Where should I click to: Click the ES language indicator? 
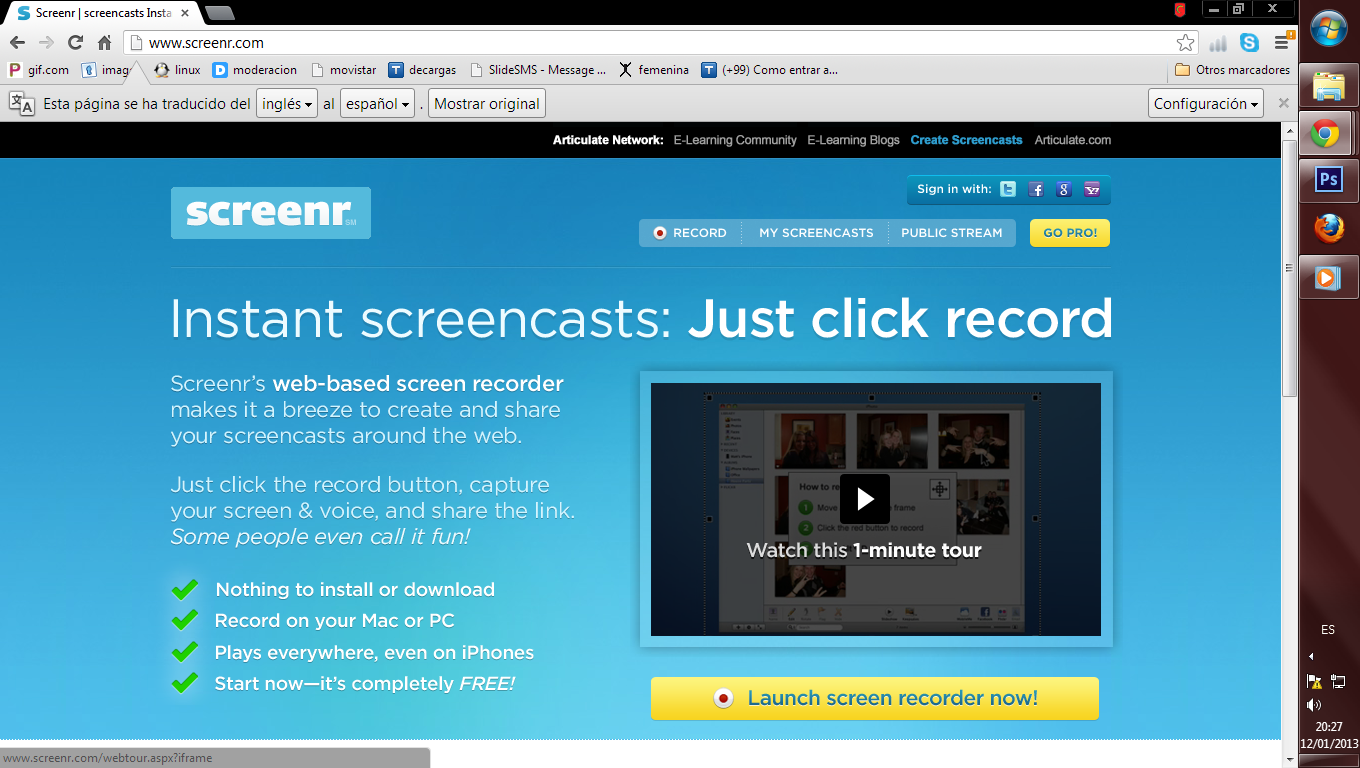click(x=1328, y=630)
